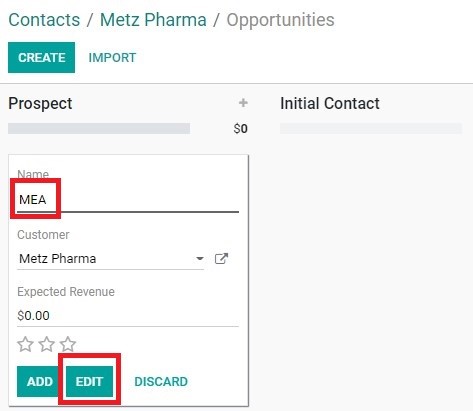Set priority with the third star
Viewport: 473px width, 411px height.
pos(68,344)
